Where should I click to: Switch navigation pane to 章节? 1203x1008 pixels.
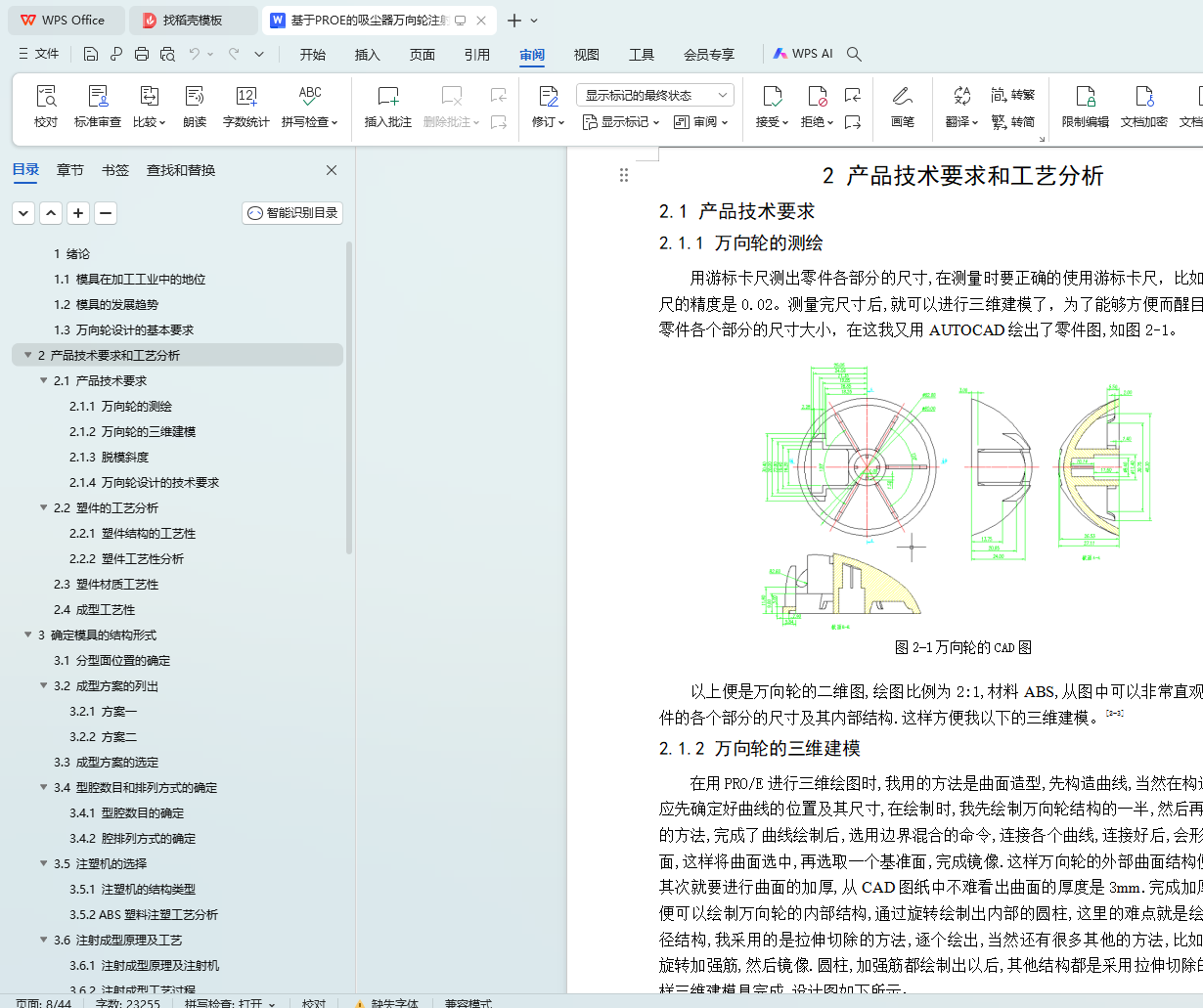point(70,170)
